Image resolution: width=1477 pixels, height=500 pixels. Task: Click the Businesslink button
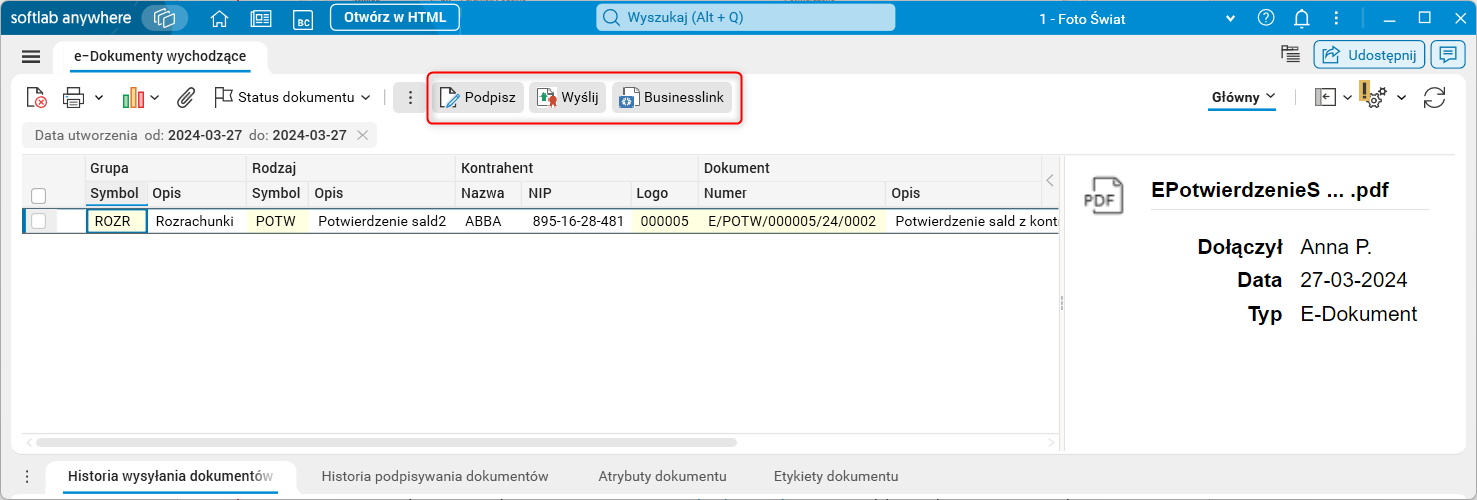(672, 97)
